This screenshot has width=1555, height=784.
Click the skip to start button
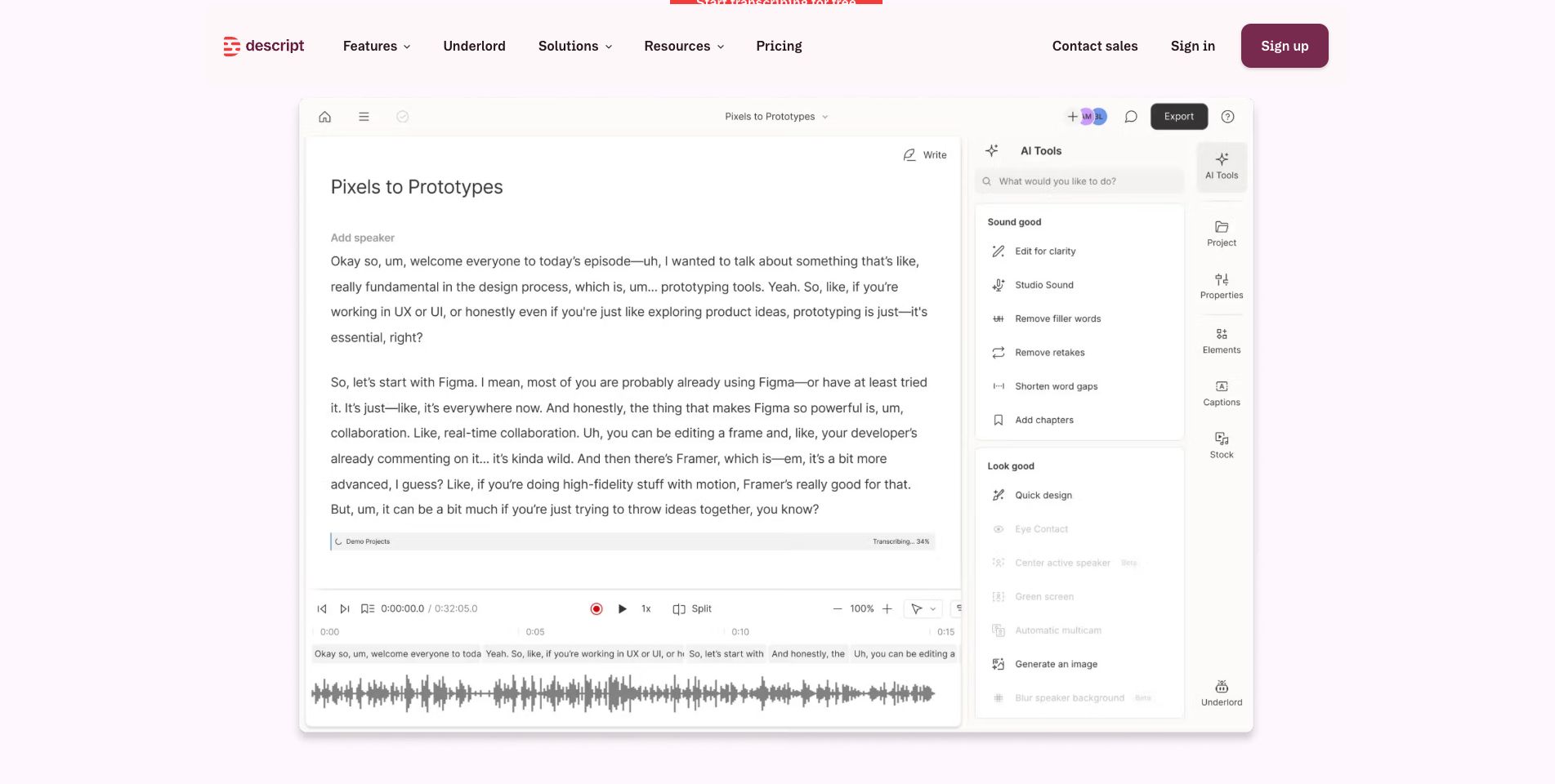point(322,609)
